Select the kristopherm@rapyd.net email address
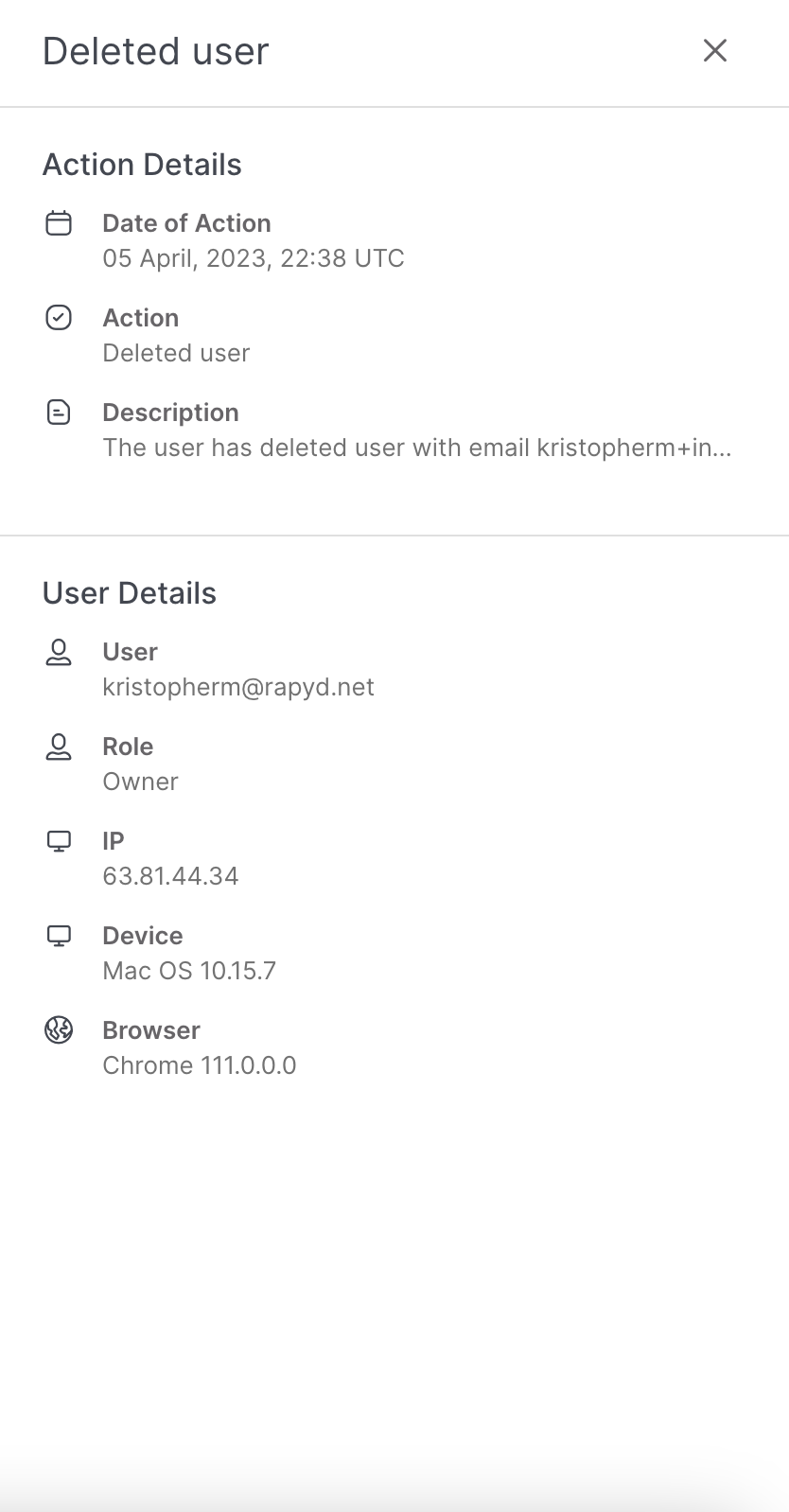The image size is (789, 1512). pyautogui.click(x=238, y=687)
